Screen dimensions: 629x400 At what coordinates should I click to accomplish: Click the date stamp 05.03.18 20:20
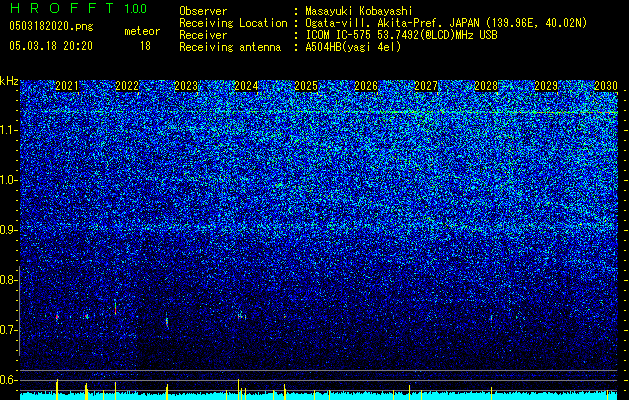(x=51, y=46)
